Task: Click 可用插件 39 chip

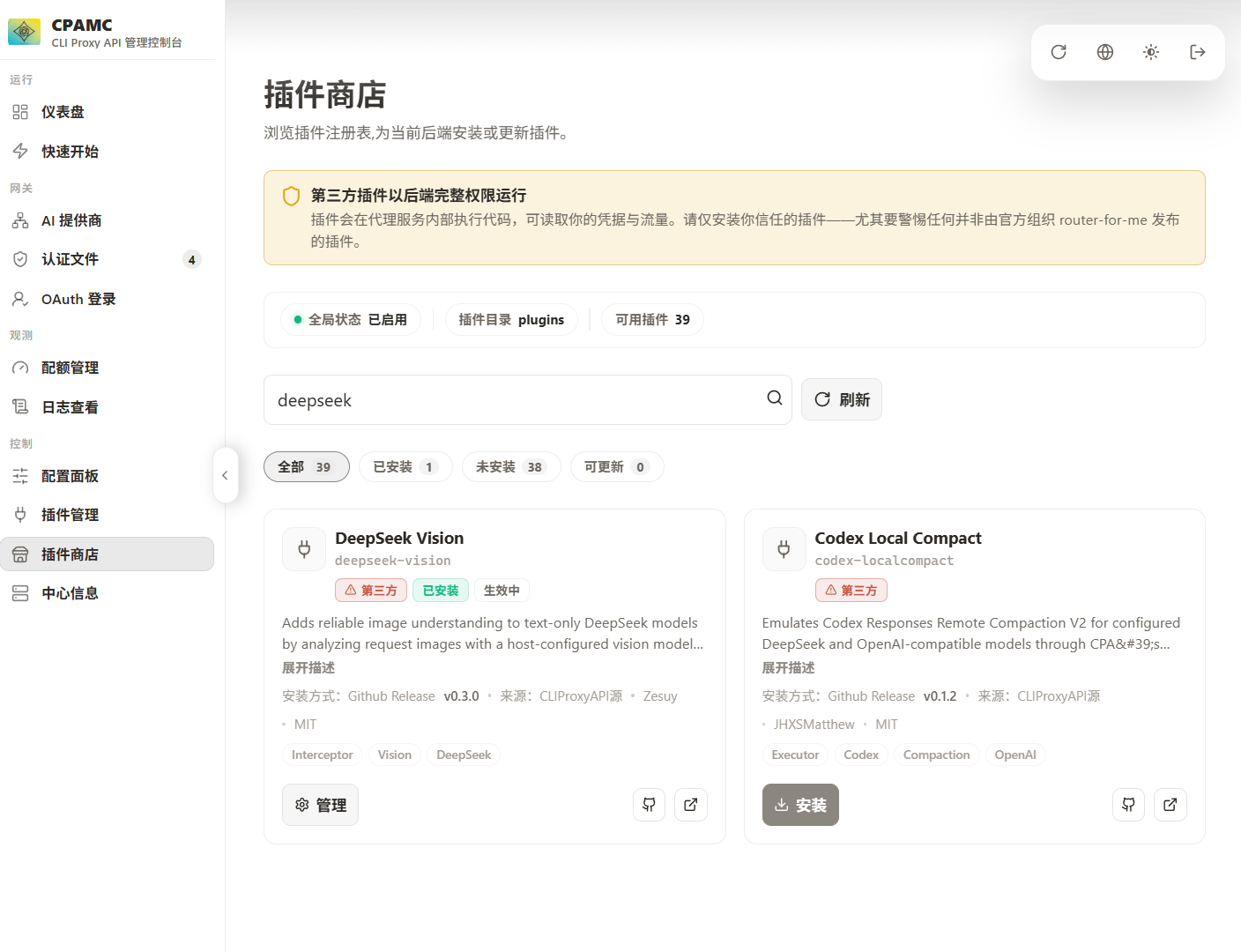Action: [x=652, y=320]
